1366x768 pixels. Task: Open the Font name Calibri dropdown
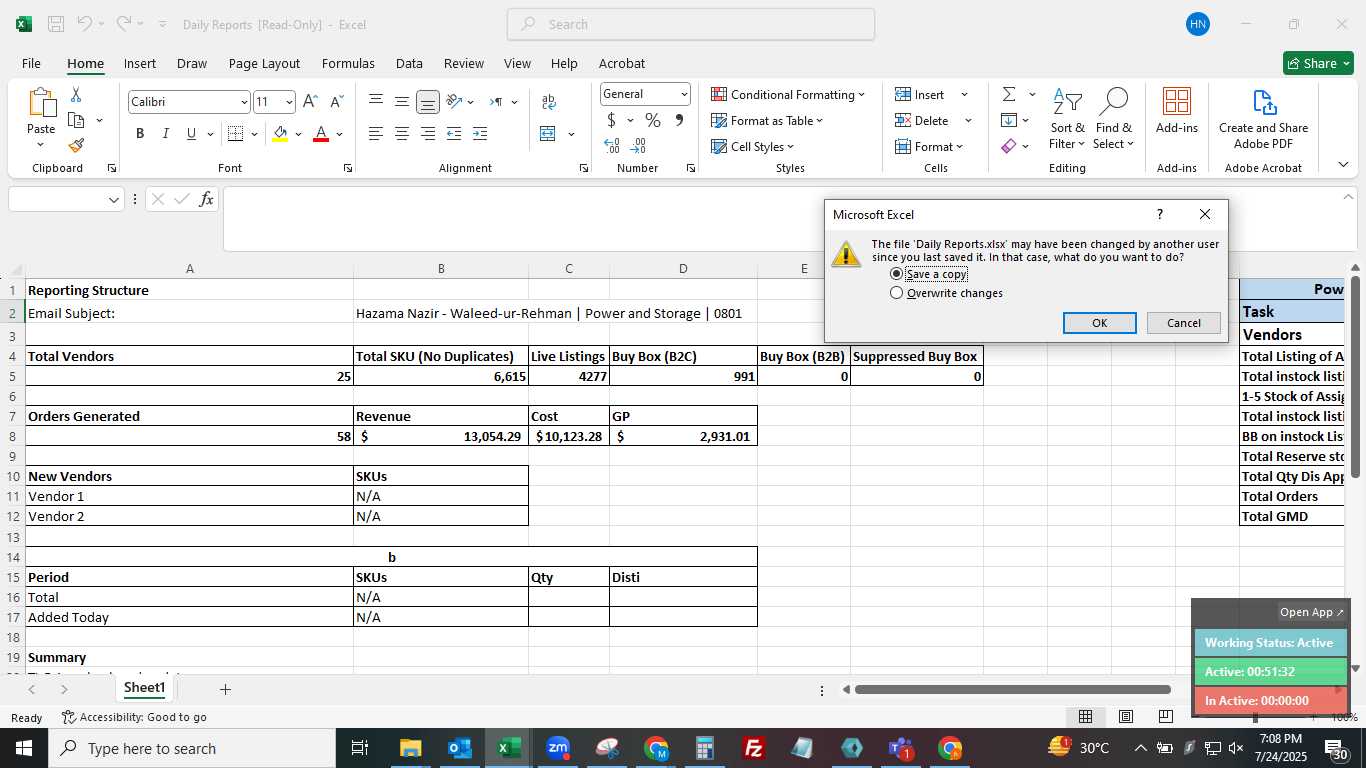point(244,102)
